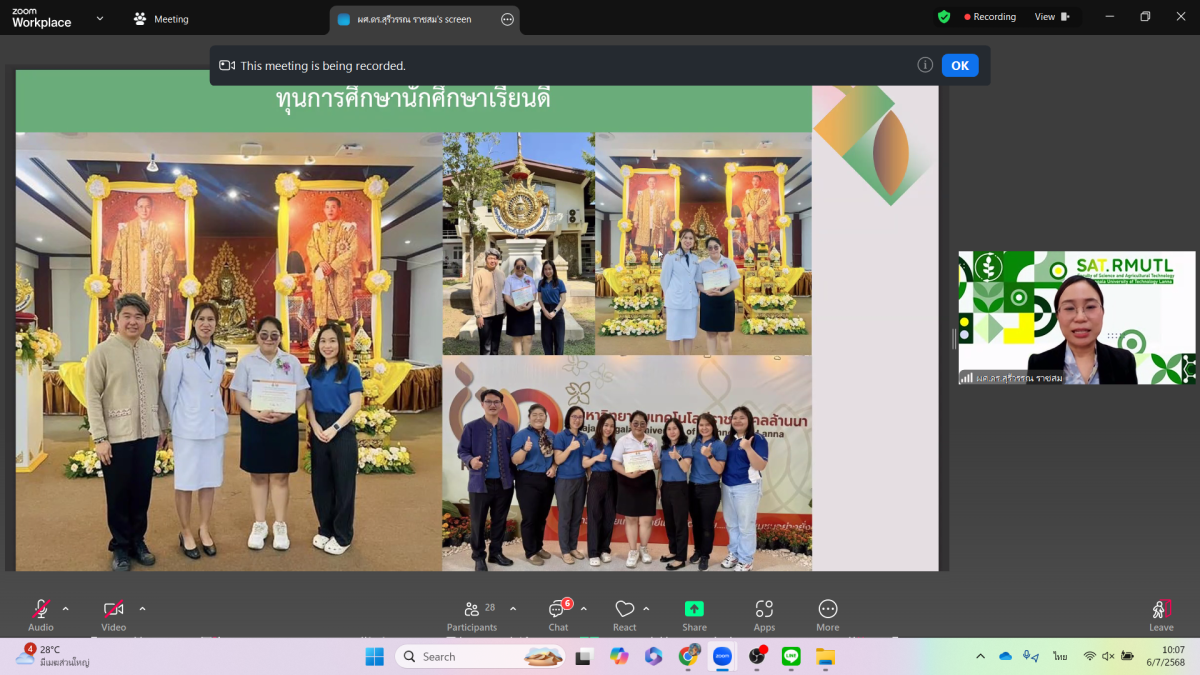Select the shared screen tab
This screenshot has width=1200, height=675.
[x=425, y=19]
